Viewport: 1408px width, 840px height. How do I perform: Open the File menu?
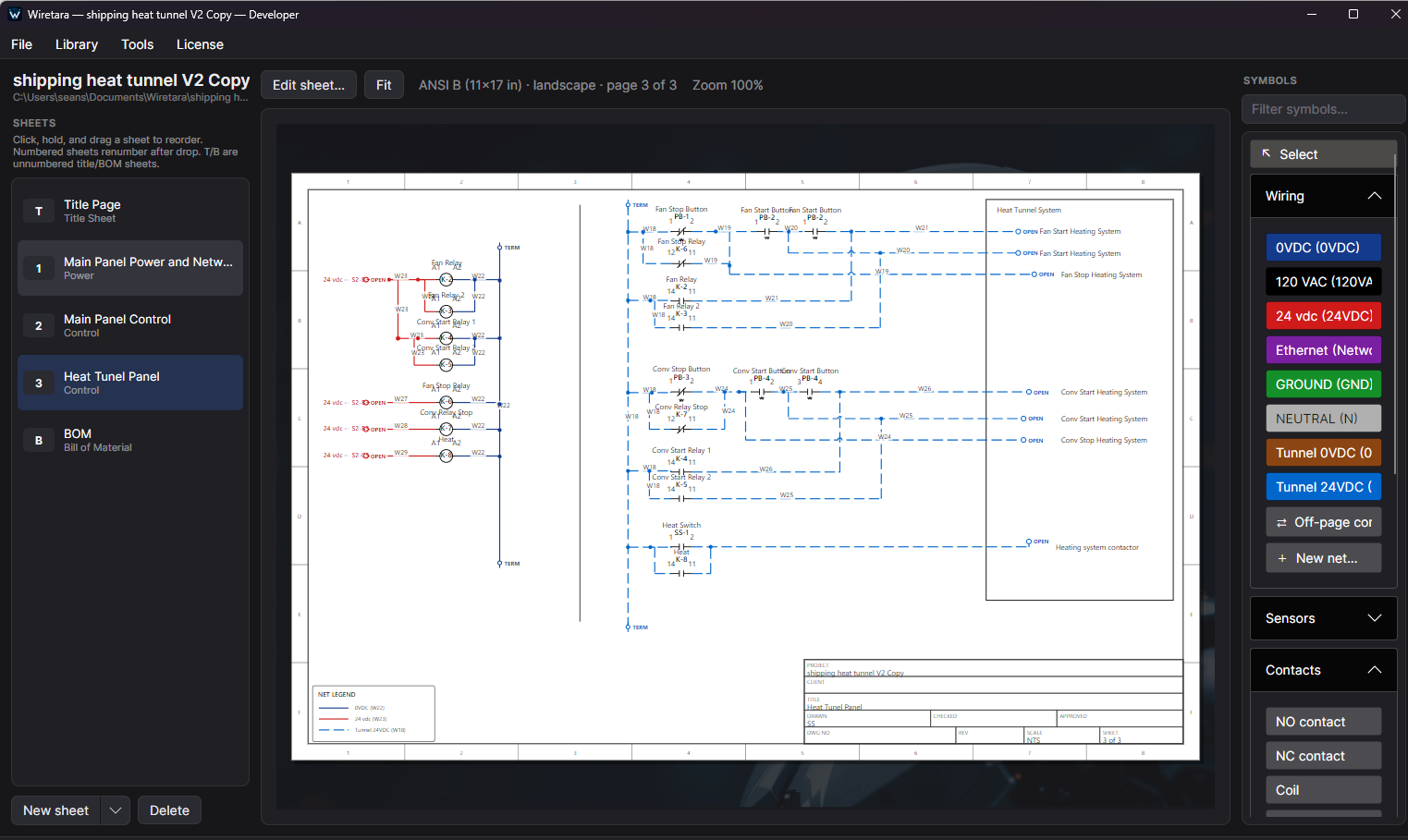tap(22, 44)
